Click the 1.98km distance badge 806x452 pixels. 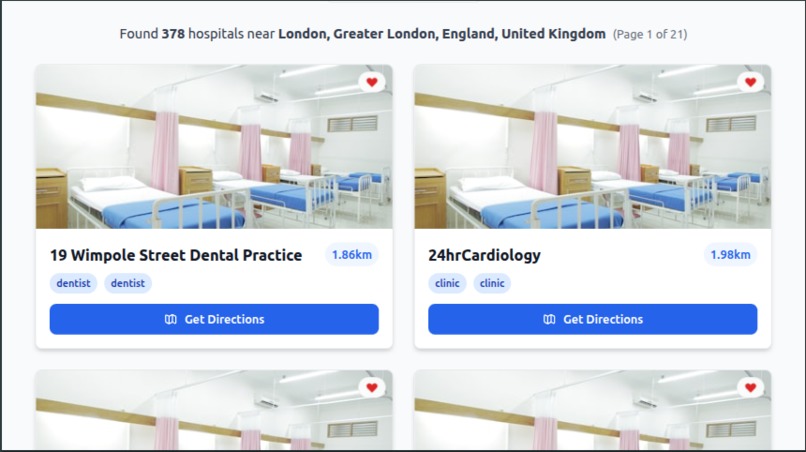730,255
